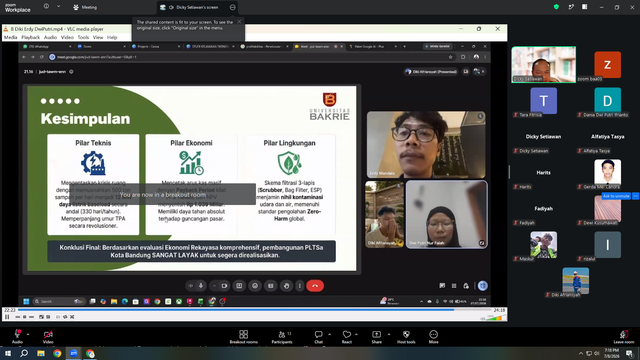
Task: Open more options next to Ask to unmute
Action: (x=636, y=196)
